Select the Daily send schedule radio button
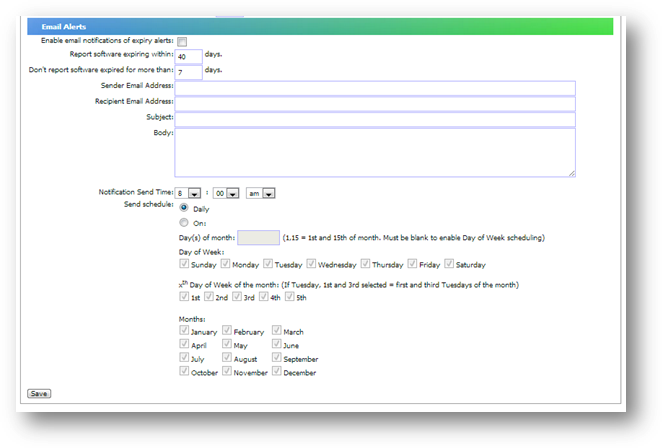The width and height of the screenshot is (662, 448). coord(184,208)
